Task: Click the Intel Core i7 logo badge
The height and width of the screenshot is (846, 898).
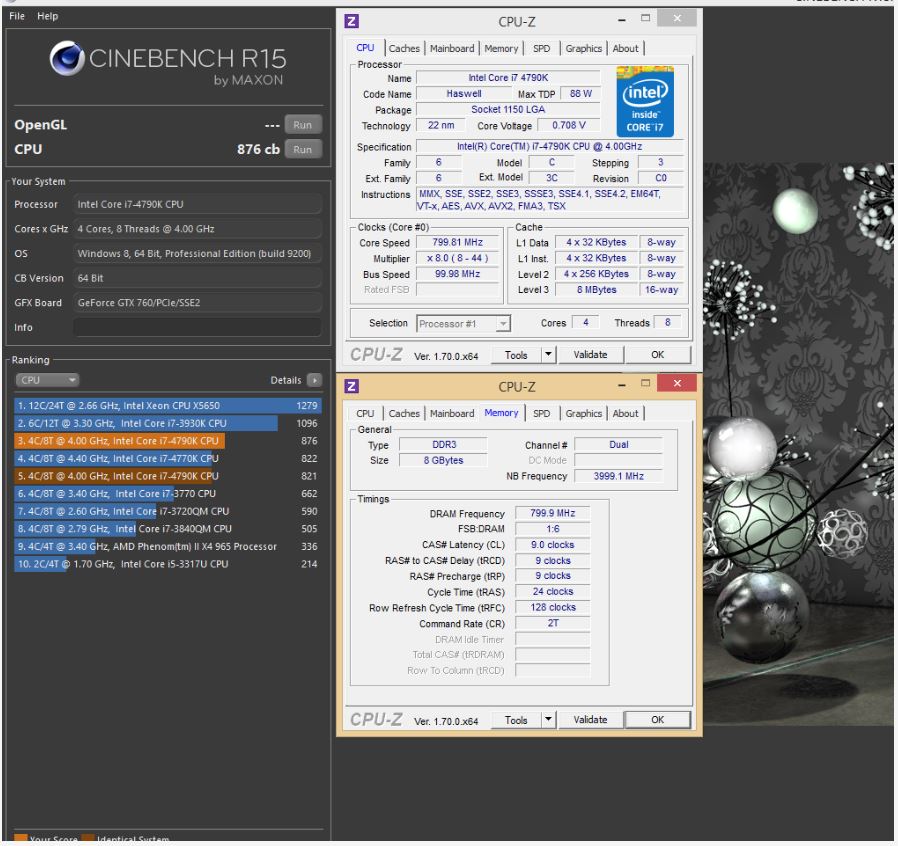Action: 645,101
